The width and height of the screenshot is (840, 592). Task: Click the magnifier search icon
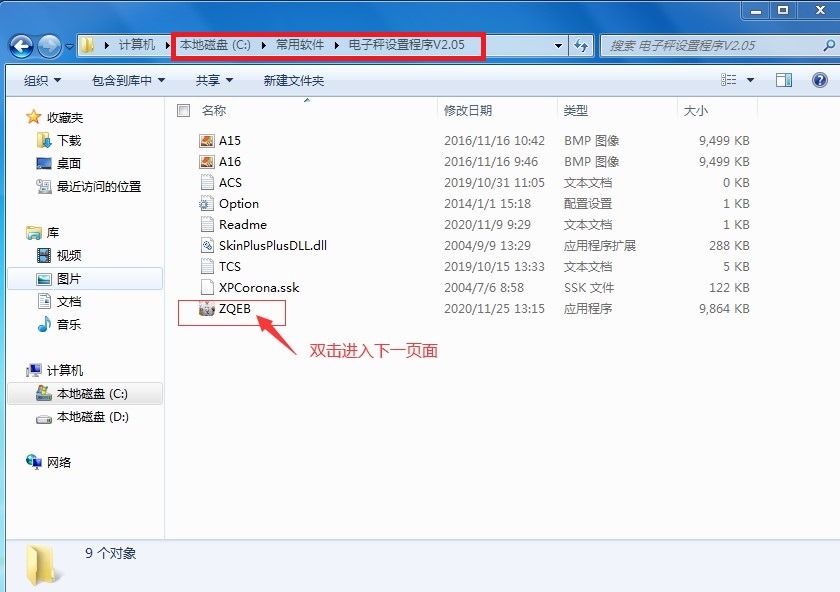[828, 46]
